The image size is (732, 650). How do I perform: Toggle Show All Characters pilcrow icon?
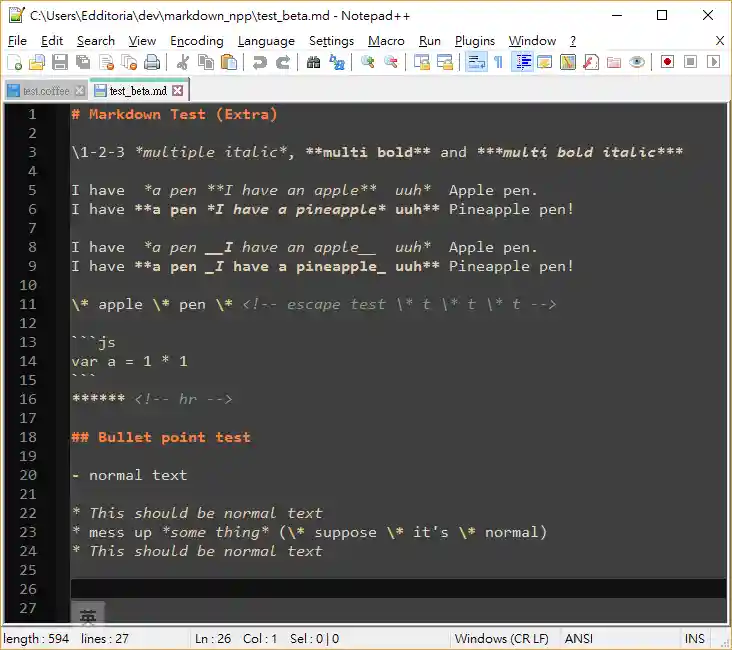499,62
